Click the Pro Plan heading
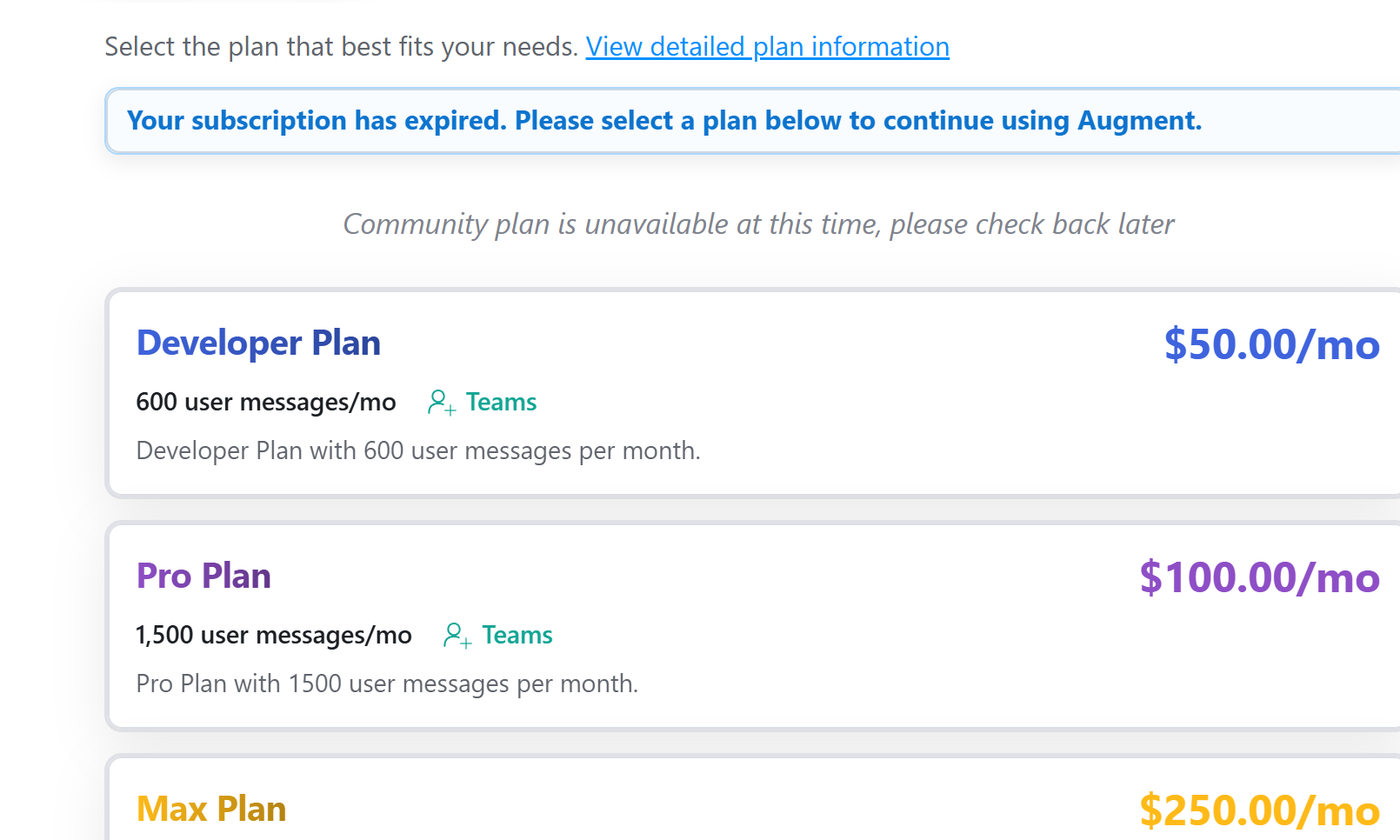Screen dimensions: 1400x840 [203, 576]
